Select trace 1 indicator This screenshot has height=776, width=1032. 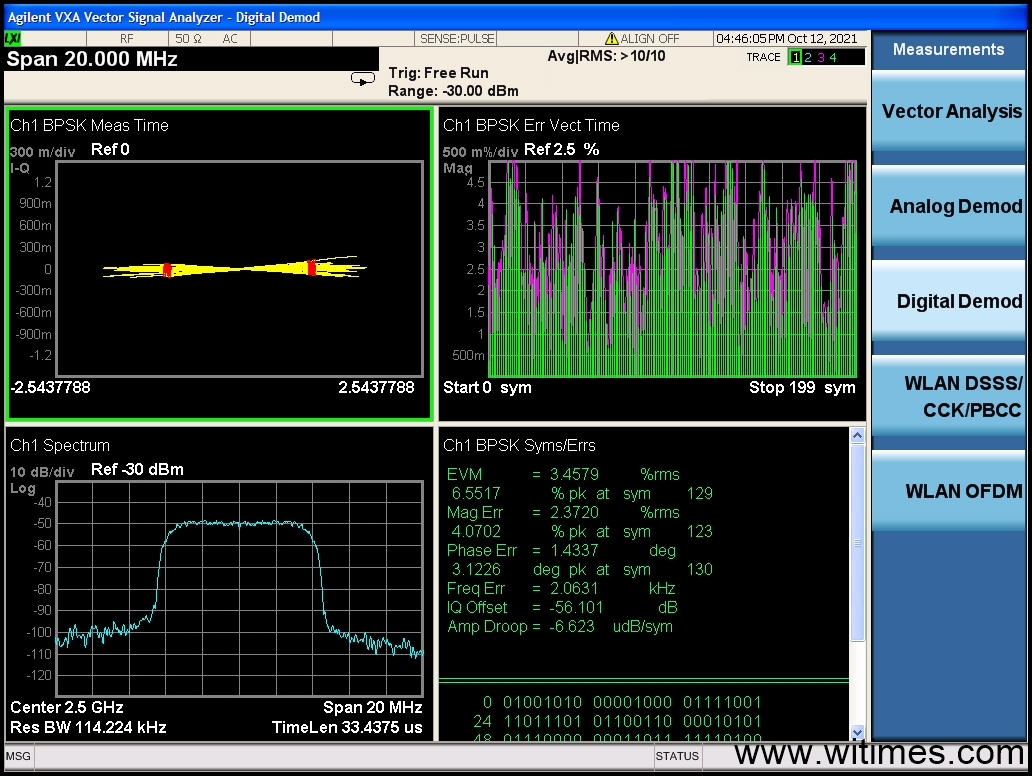[796, 57]
